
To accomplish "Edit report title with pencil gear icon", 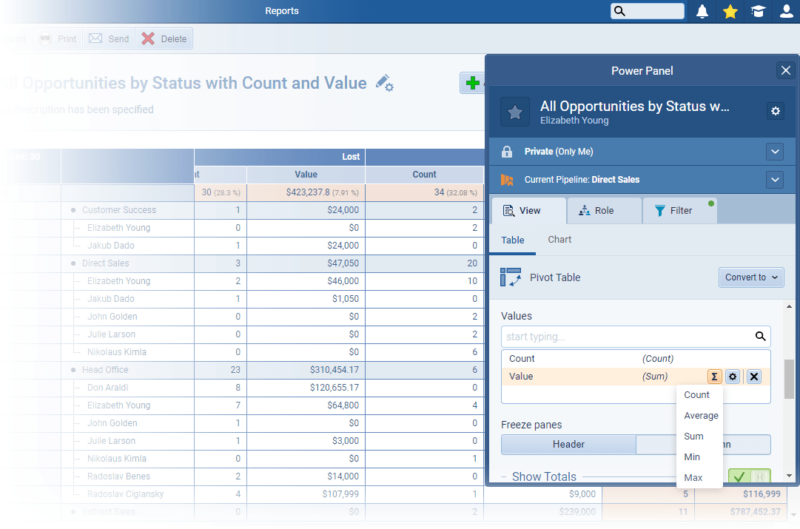I will pyautogui.click(x=384, y=83).
